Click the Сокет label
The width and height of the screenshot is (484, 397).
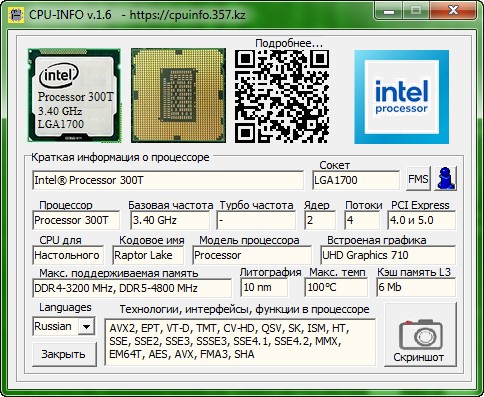(334, 165)
